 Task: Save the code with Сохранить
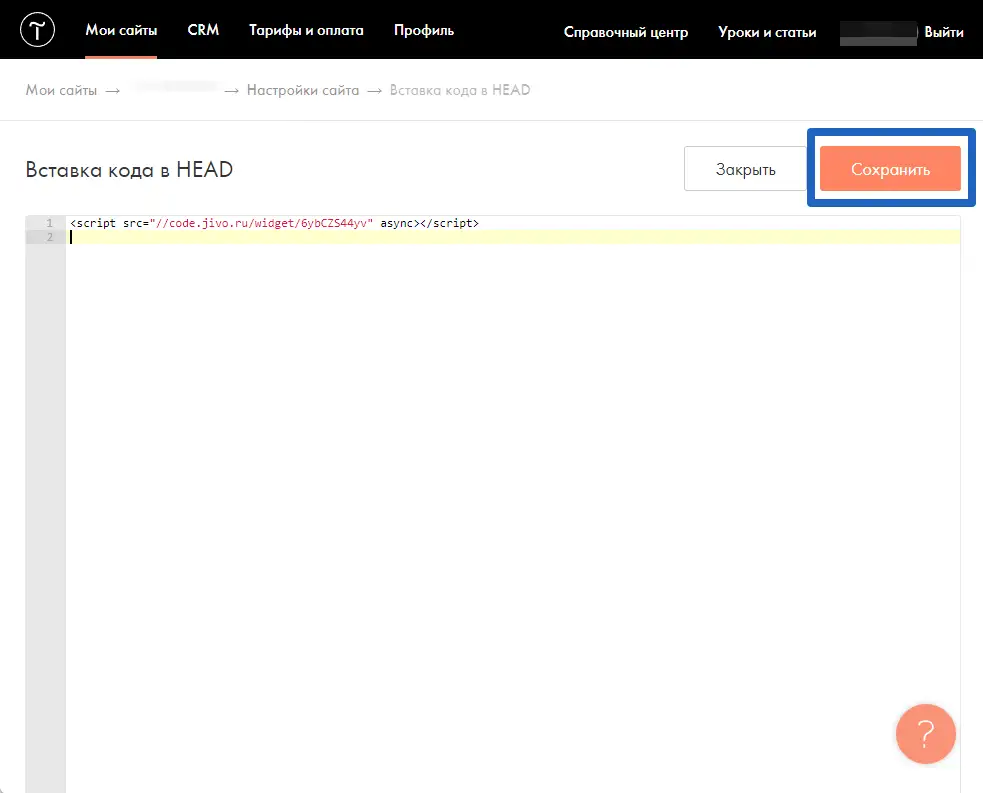[890, 169]
